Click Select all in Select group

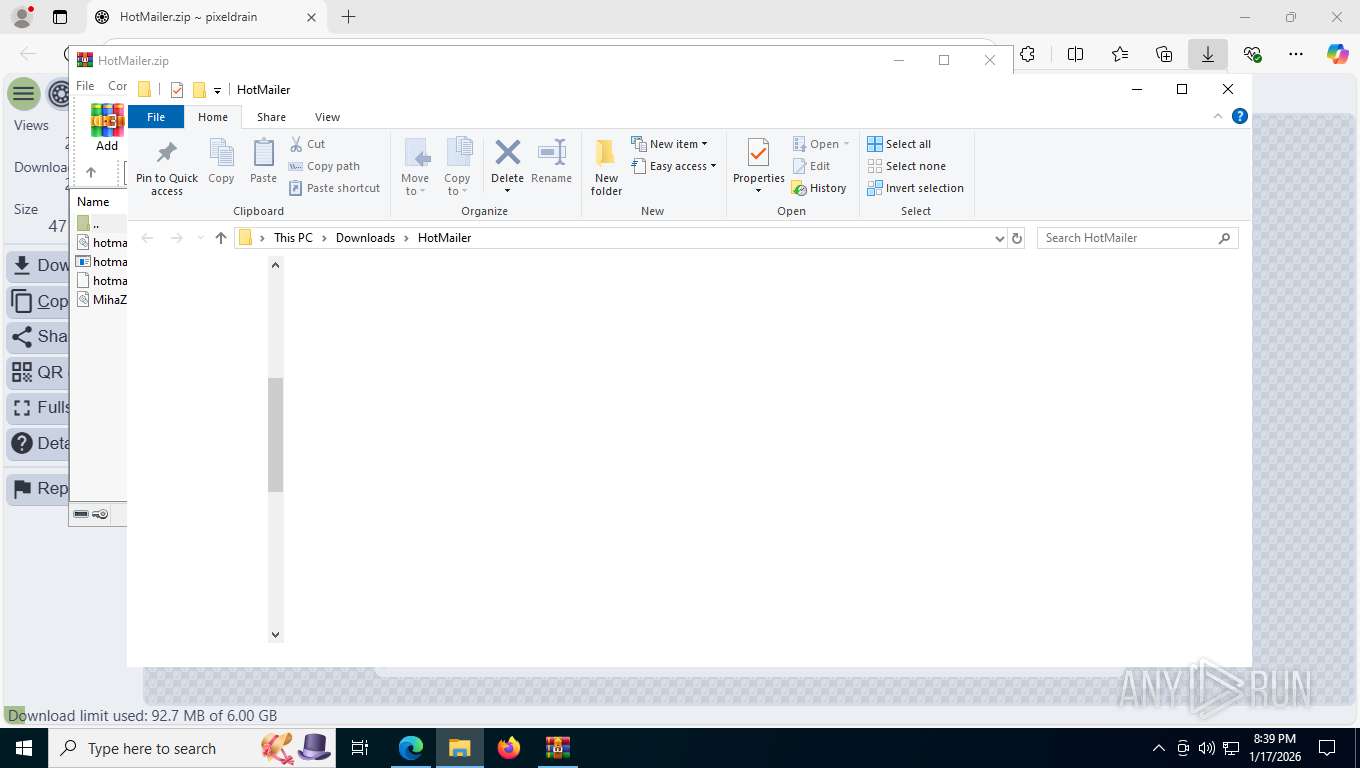coord(899,144)
